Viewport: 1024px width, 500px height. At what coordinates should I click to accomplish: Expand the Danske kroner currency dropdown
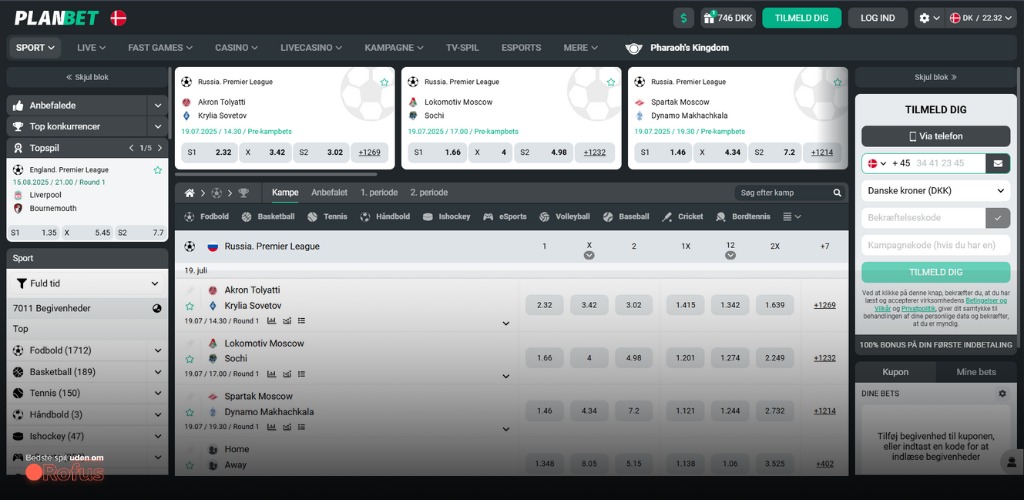coord(935,190)
